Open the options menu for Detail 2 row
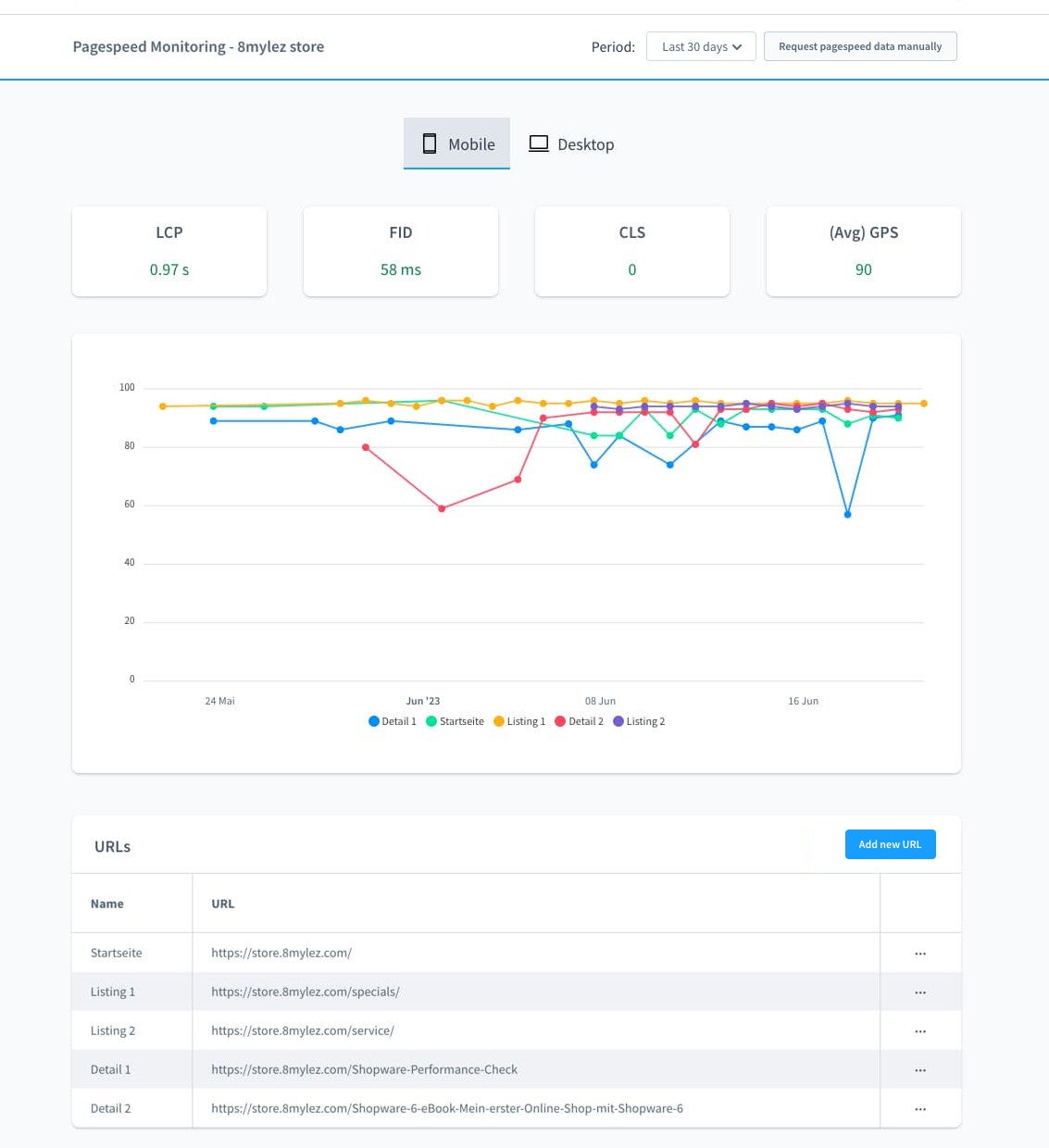This screenshot has width=1049, height=1148. click(920, 1108)
